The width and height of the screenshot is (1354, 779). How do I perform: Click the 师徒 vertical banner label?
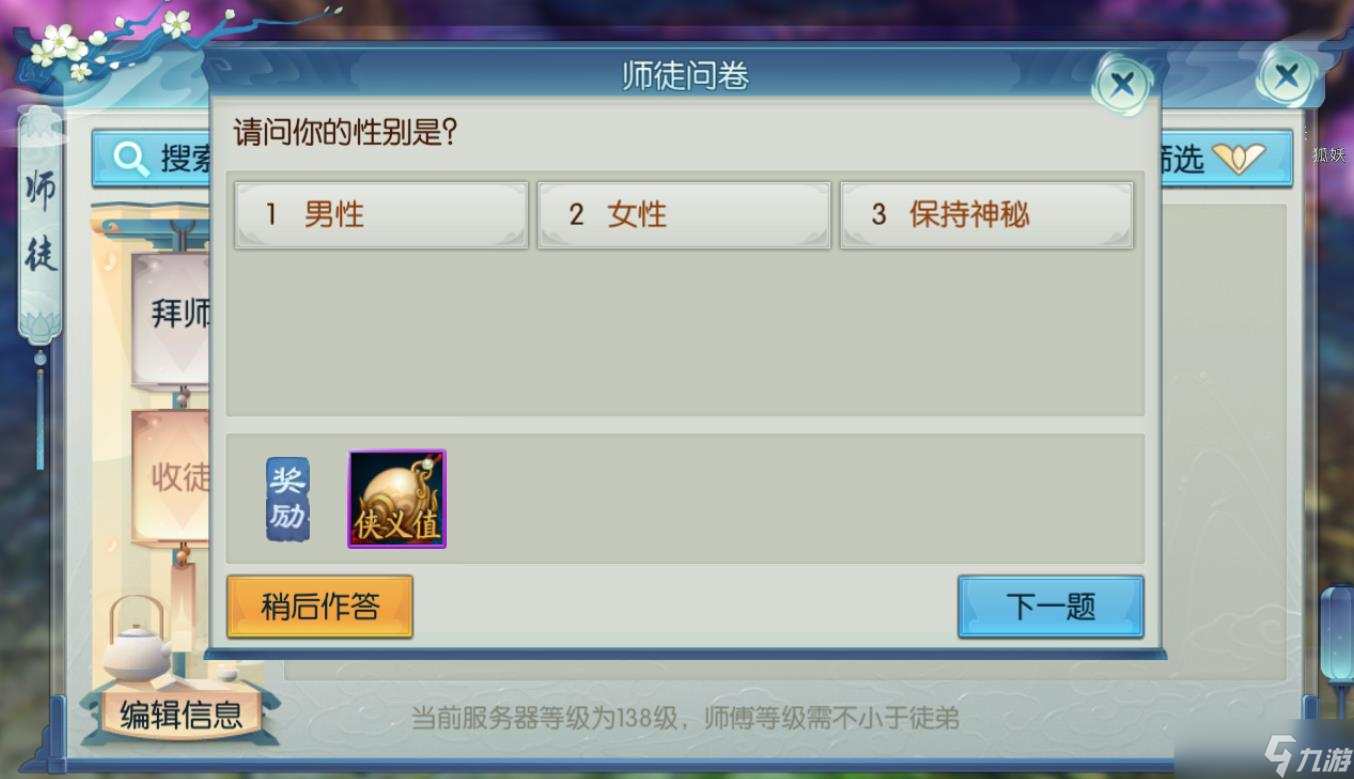41,222
